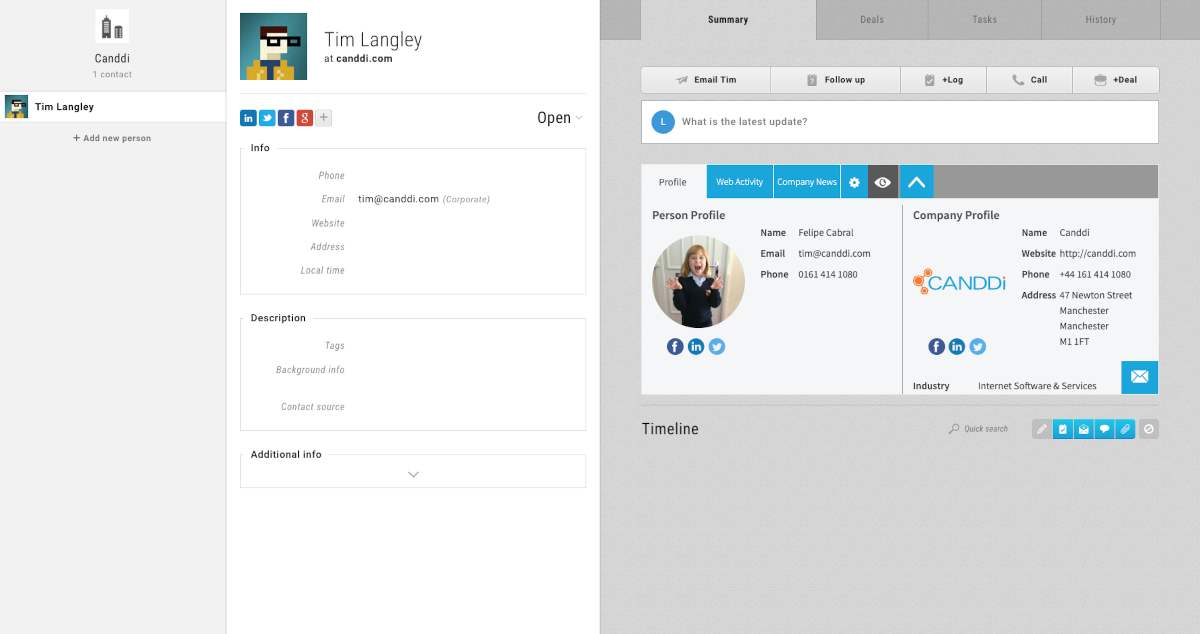Select the Web Activity widget tab

pos(740,182)
